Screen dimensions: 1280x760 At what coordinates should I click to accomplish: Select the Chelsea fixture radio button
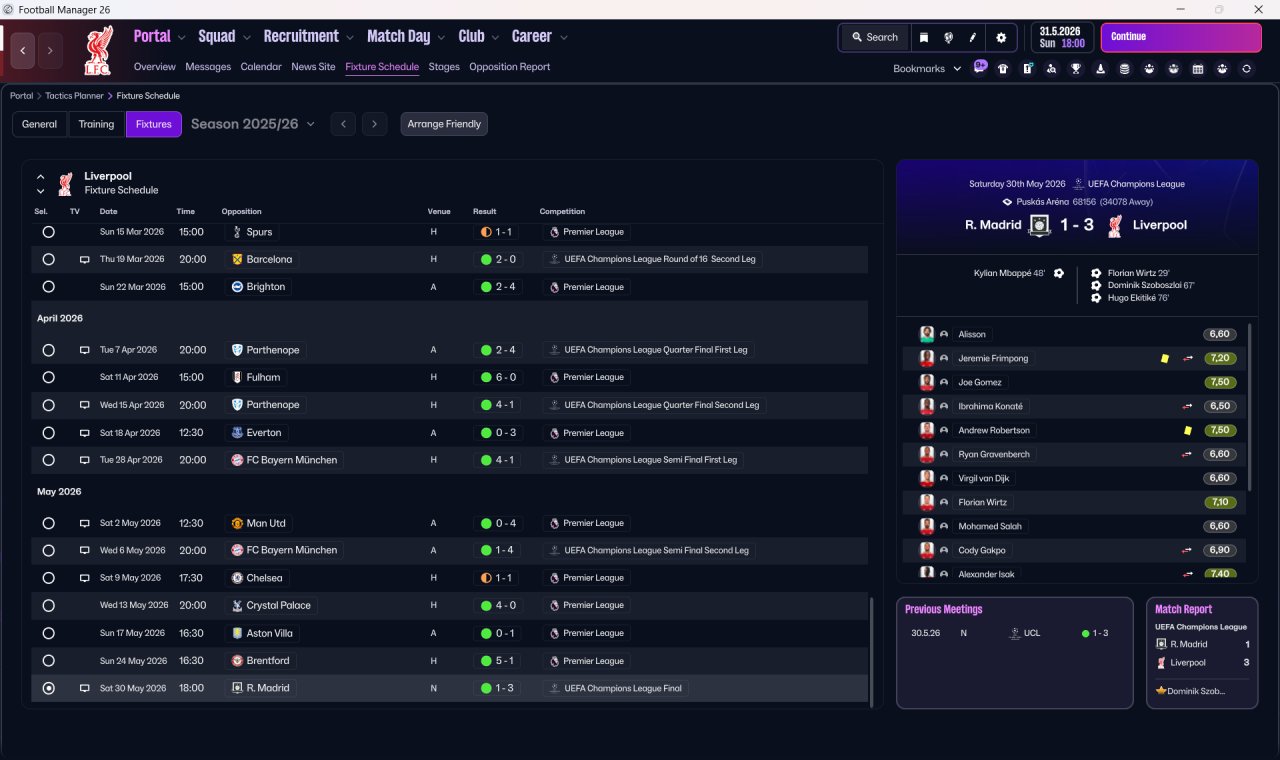point(48,578)
